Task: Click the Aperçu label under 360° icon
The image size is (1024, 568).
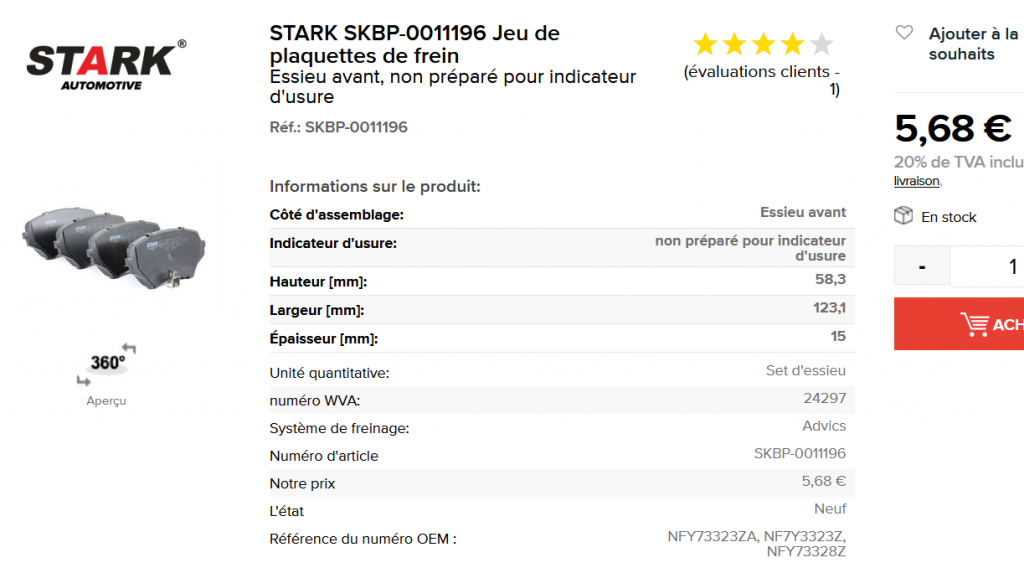Action: 106,401
